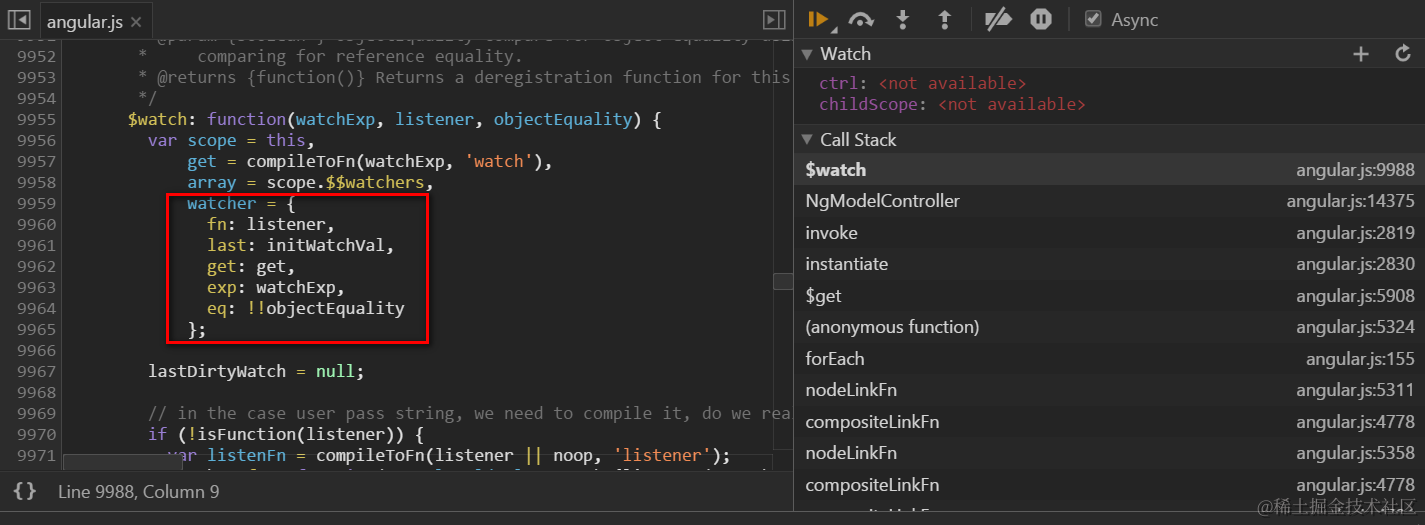Select compositeLinkFn frame above nodeLinkFn angular.js:5358

1109,422
